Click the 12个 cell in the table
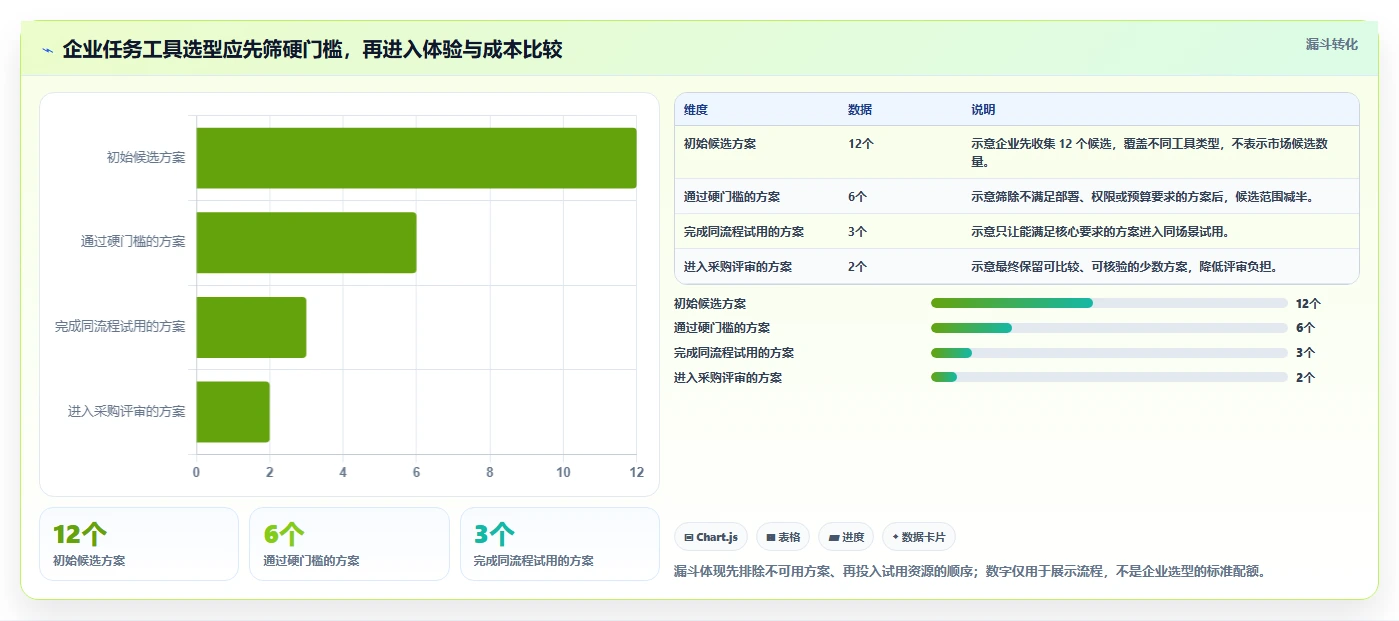 (x=861, y=144)
